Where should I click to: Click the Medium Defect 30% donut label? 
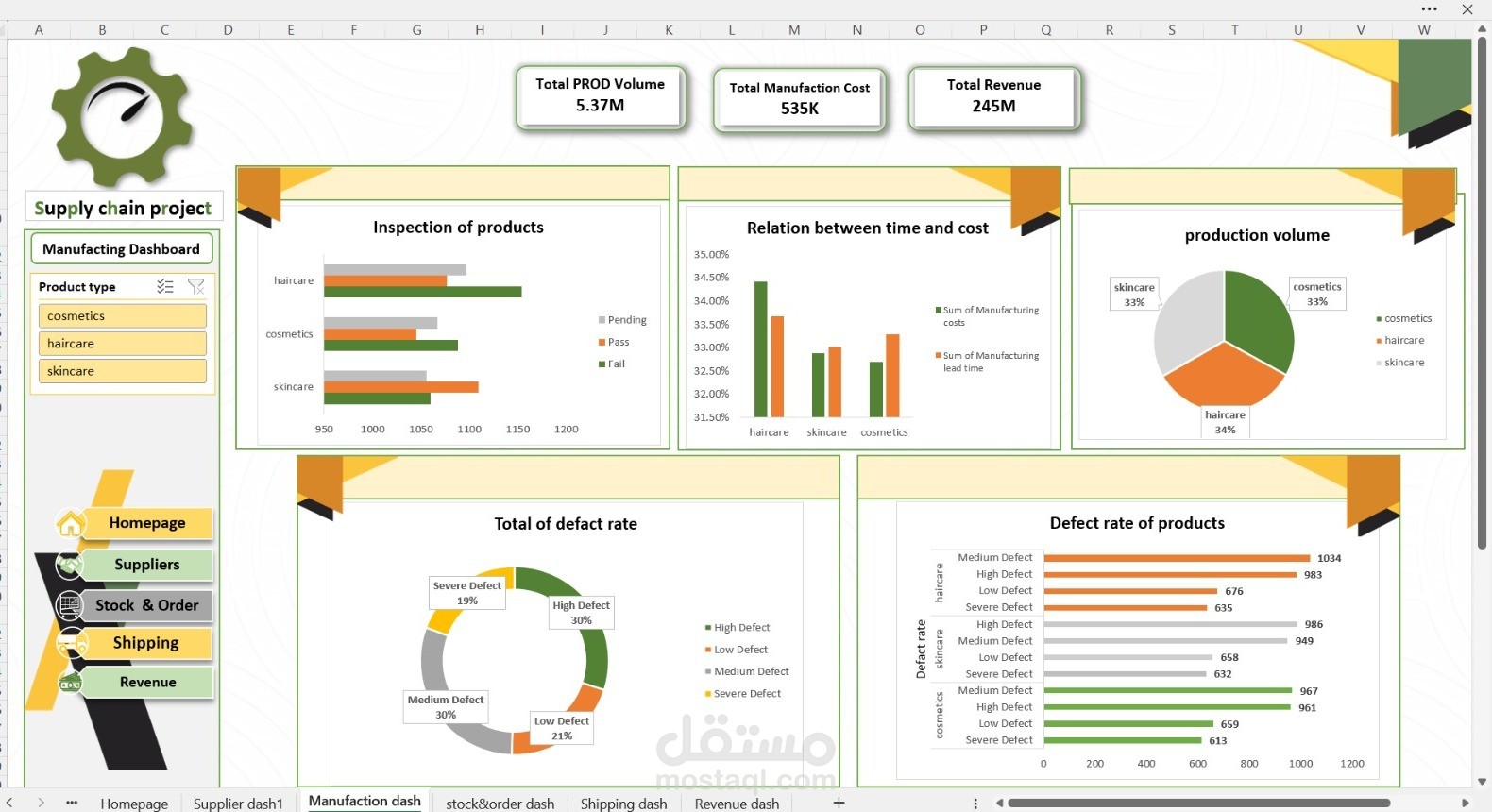point(446,707)
